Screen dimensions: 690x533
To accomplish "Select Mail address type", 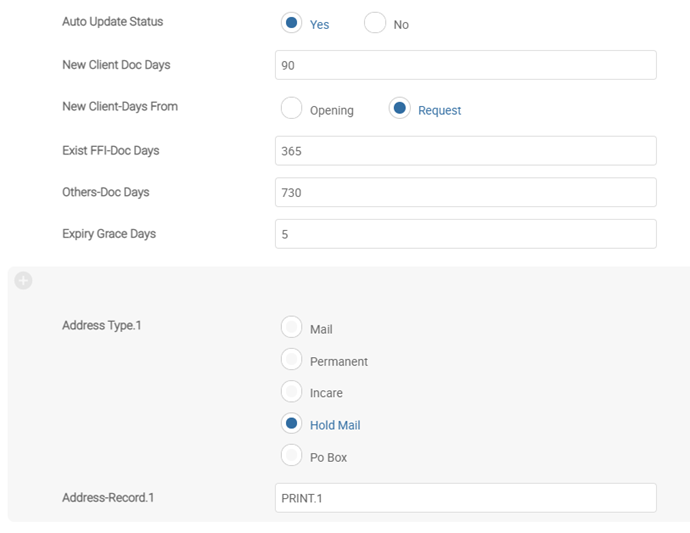I will (x=292, y=328).
